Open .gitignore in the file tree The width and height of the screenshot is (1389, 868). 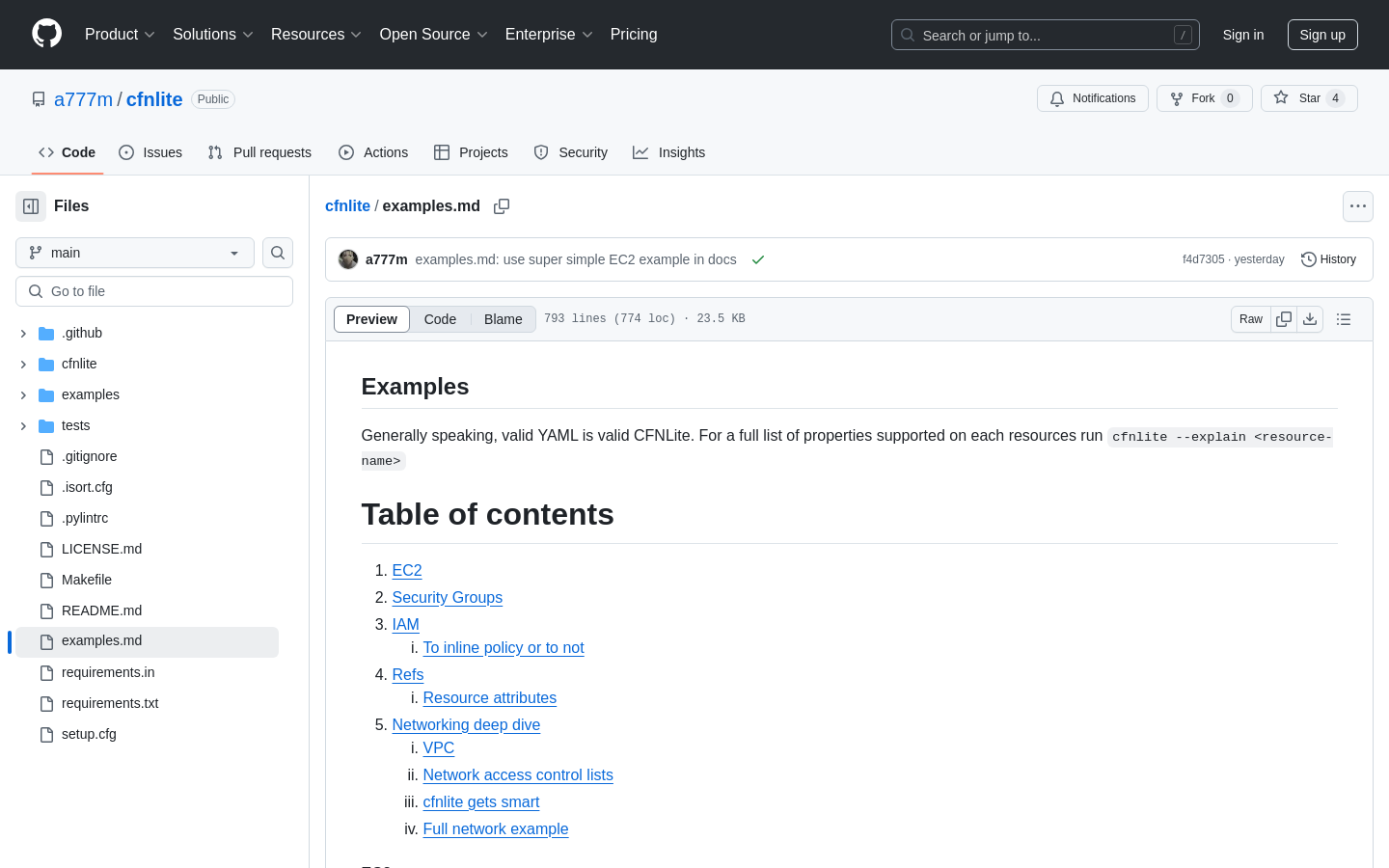click(x=89, y=456)
